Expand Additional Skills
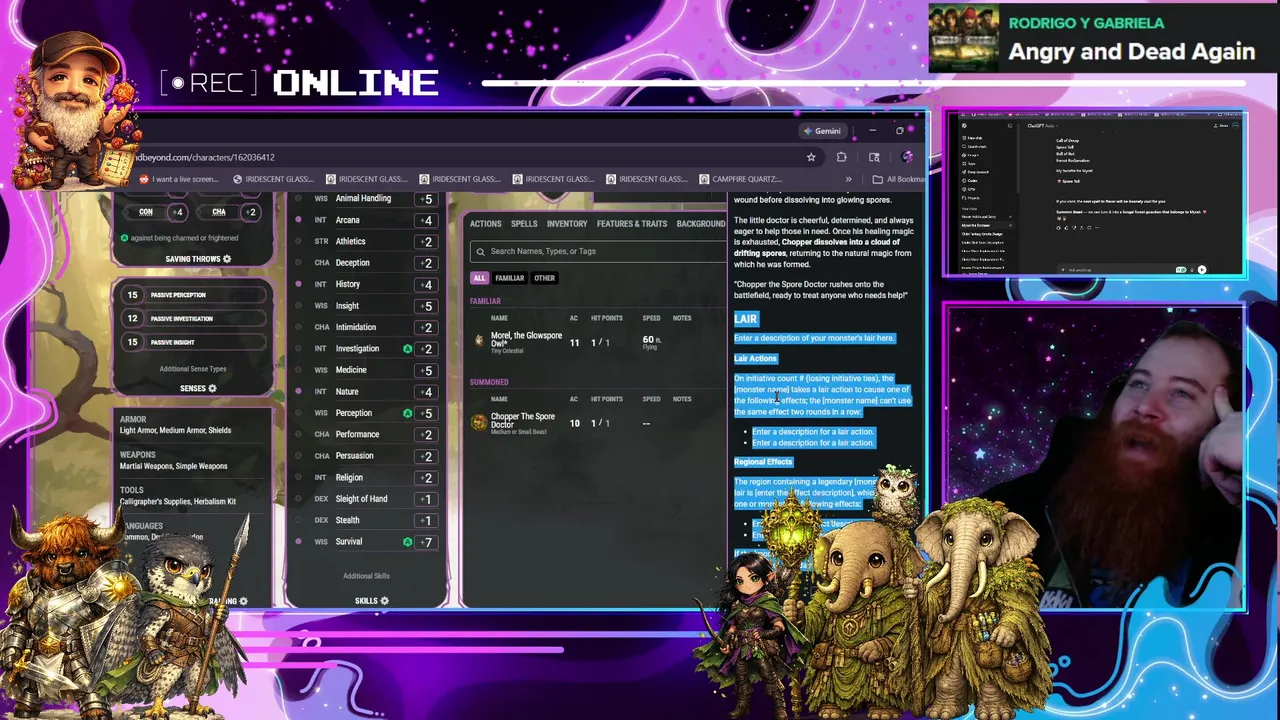This screenshot has width=1280, height=720. (x=366, y=576)
